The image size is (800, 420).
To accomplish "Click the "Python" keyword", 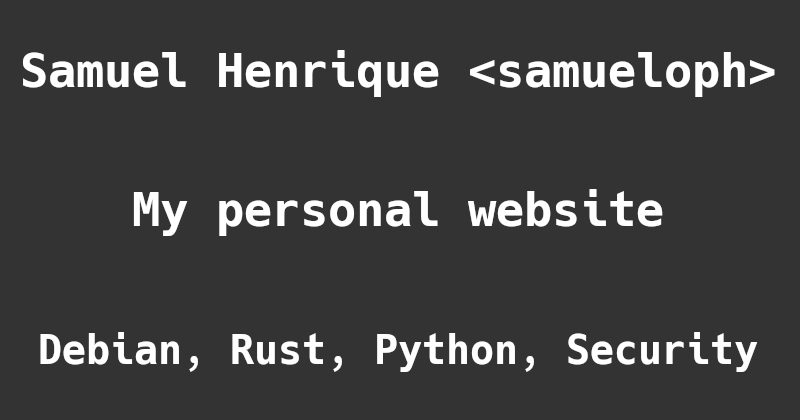I will (x=446, y=352).
